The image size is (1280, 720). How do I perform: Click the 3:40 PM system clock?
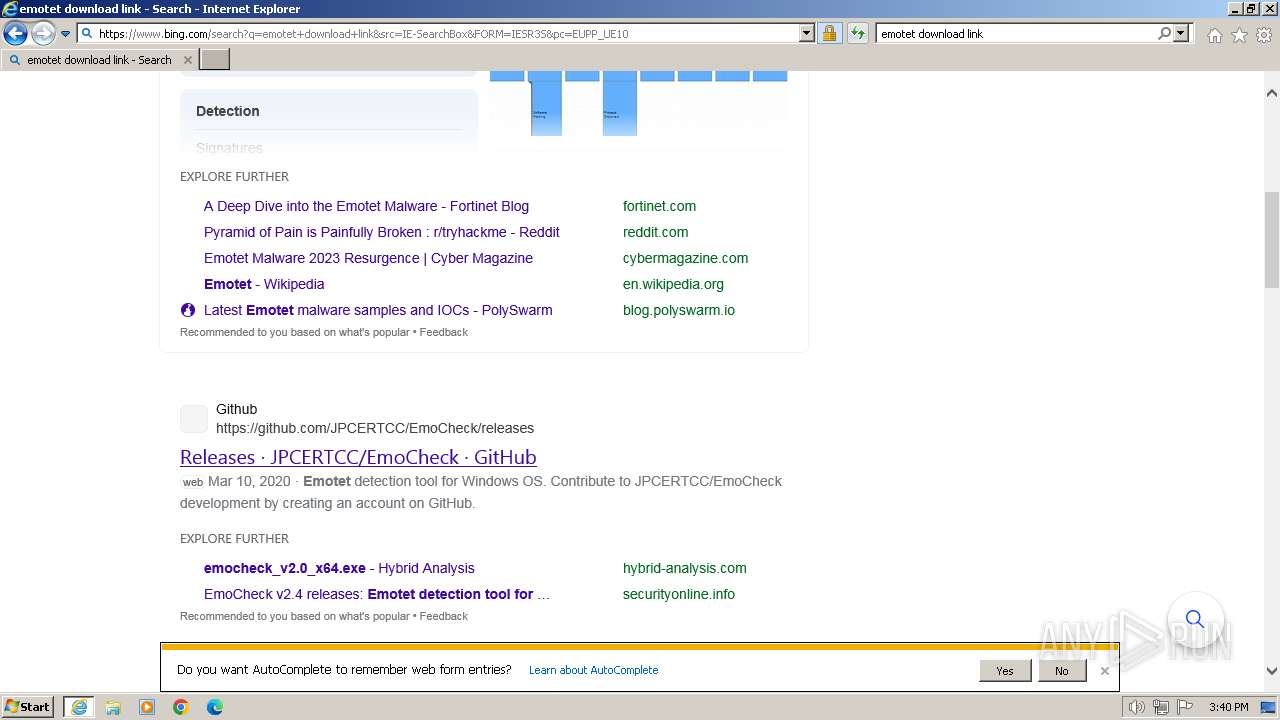coord(1228,707)
